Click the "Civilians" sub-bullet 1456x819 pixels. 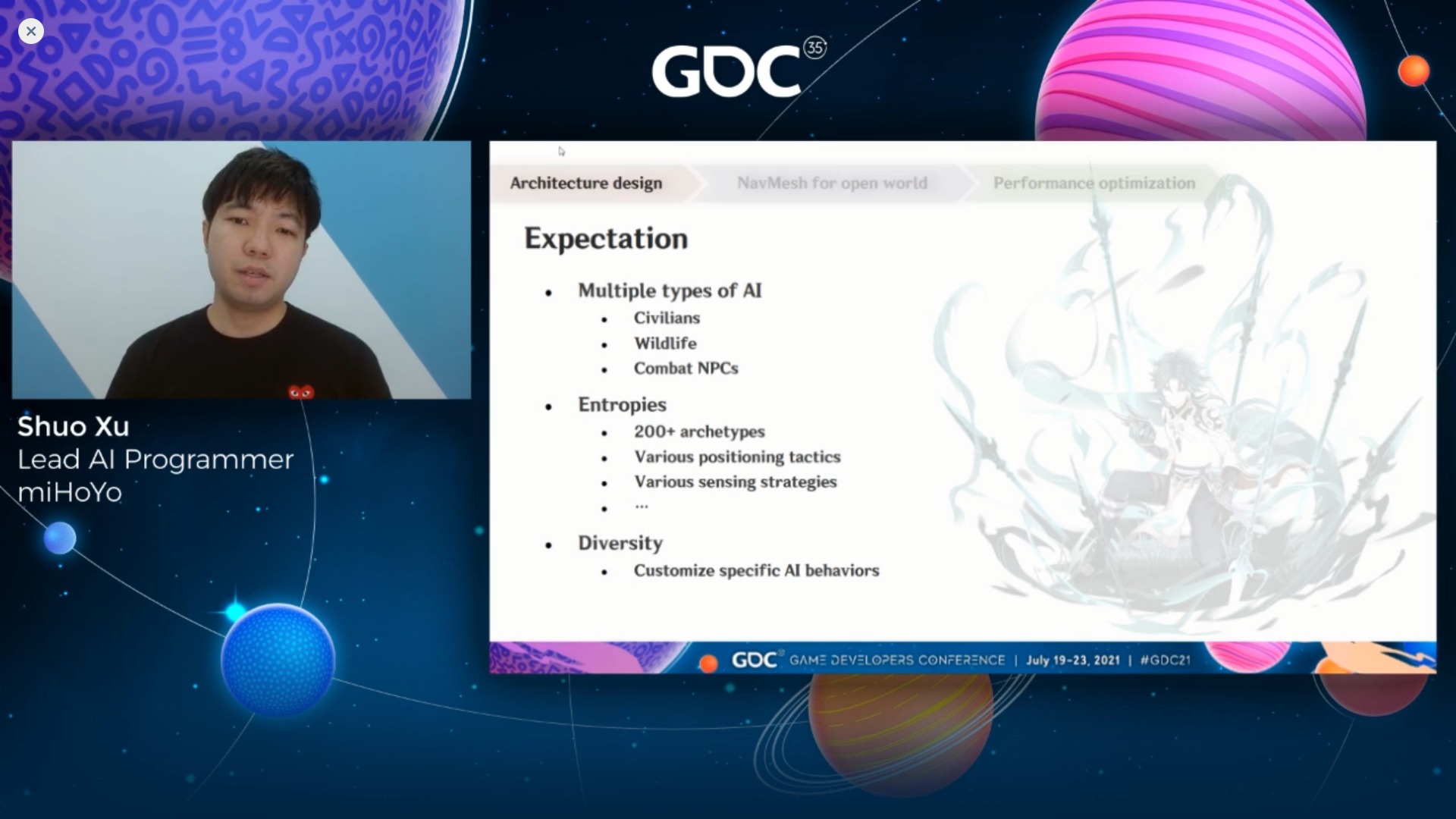[667, 318]
